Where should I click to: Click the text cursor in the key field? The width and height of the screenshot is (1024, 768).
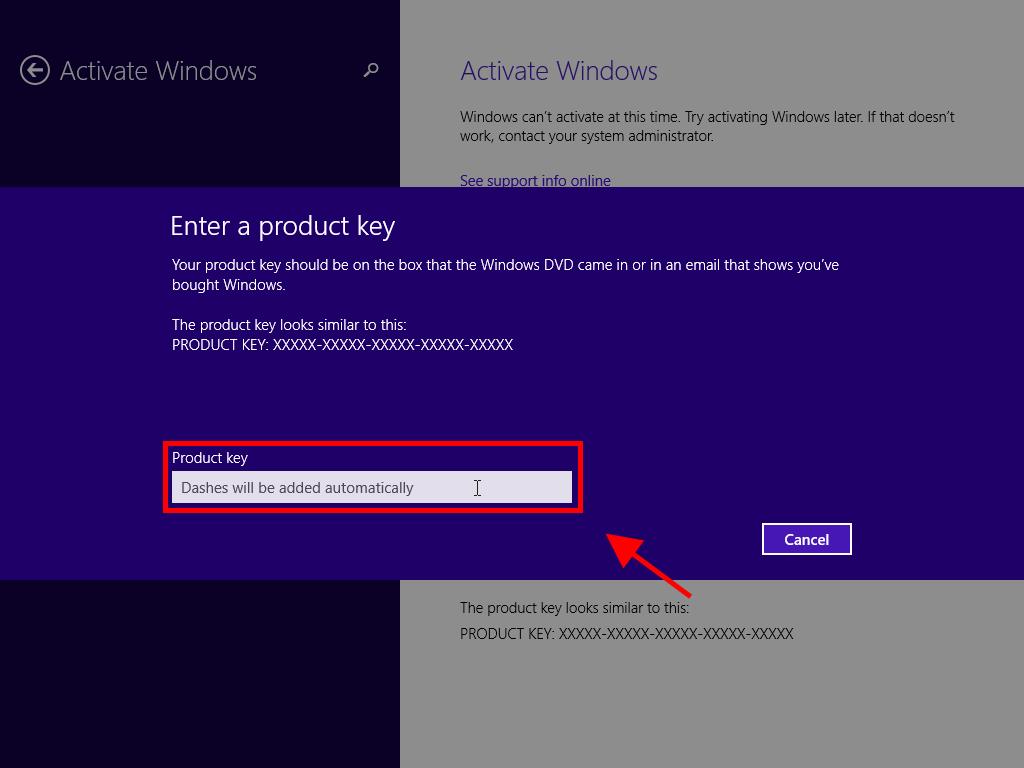(x=477, y=487)
